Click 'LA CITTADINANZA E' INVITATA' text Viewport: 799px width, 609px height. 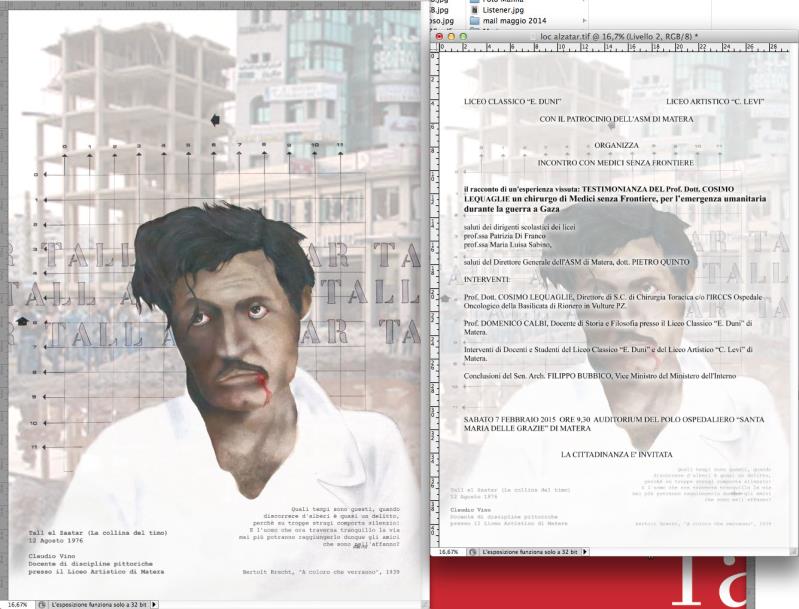617,454
